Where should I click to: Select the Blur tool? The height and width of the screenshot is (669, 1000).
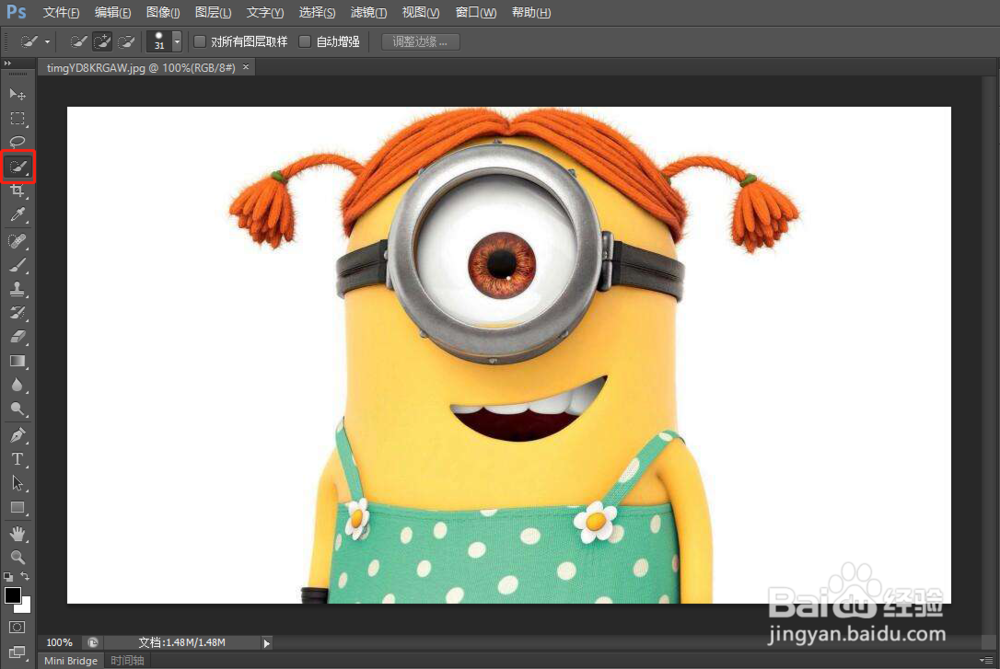(x=17, y=385)
